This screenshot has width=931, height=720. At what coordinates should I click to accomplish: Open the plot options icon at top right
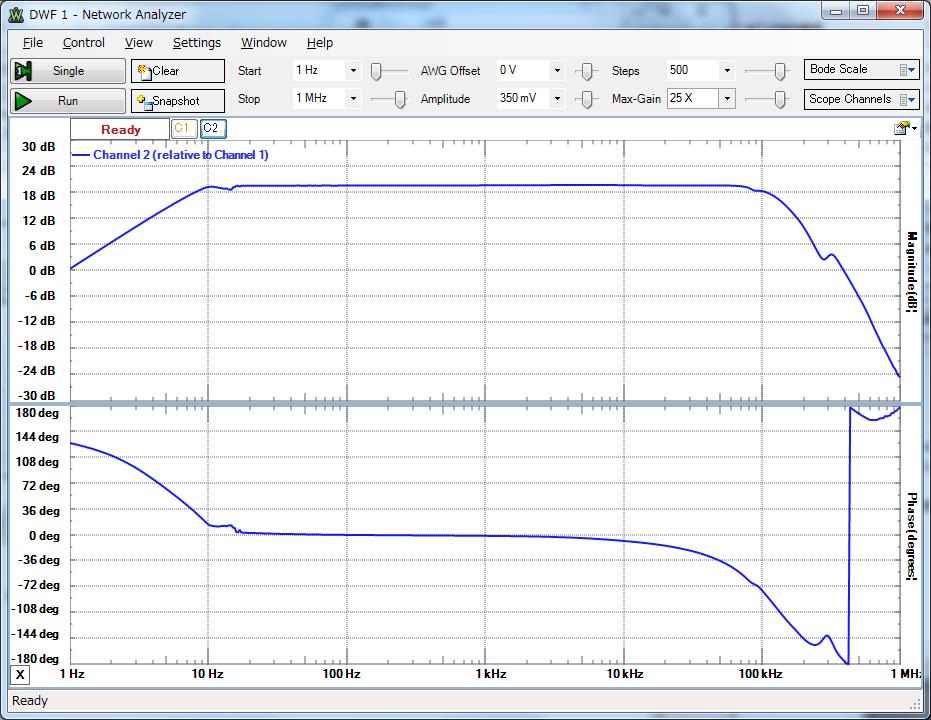903,128
